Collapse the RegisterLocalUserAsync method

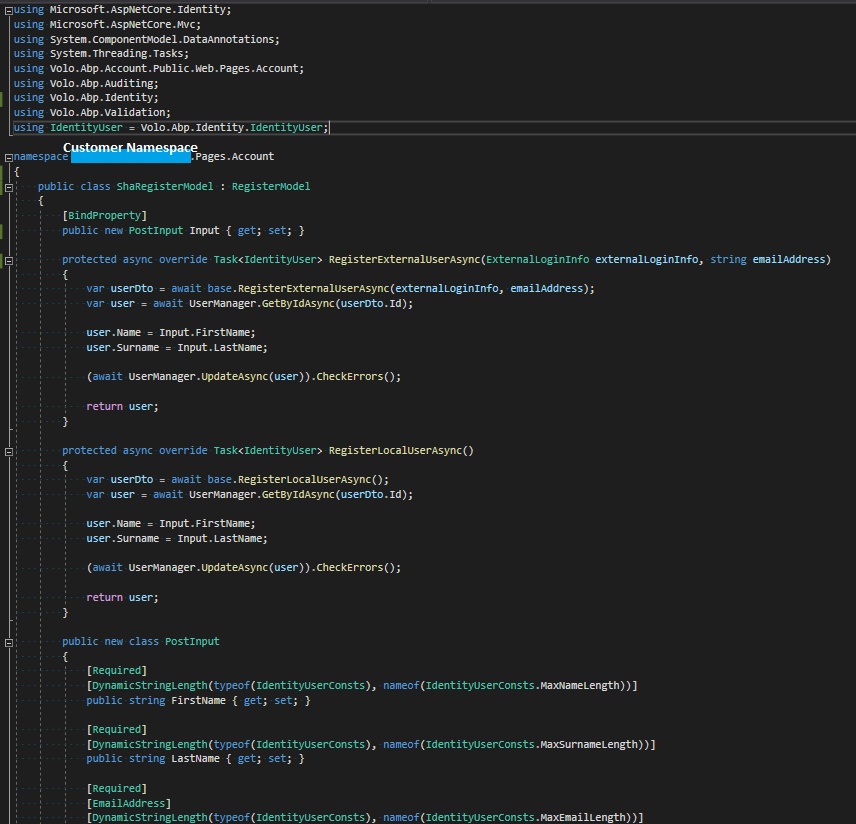(x=8, y=451)
